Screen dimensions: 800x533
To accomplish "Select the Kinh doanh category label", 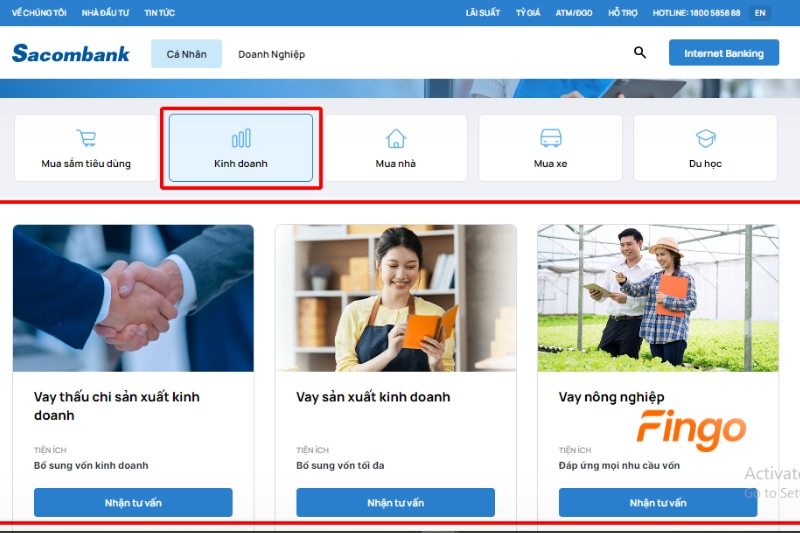I will (x=241, y=164).
